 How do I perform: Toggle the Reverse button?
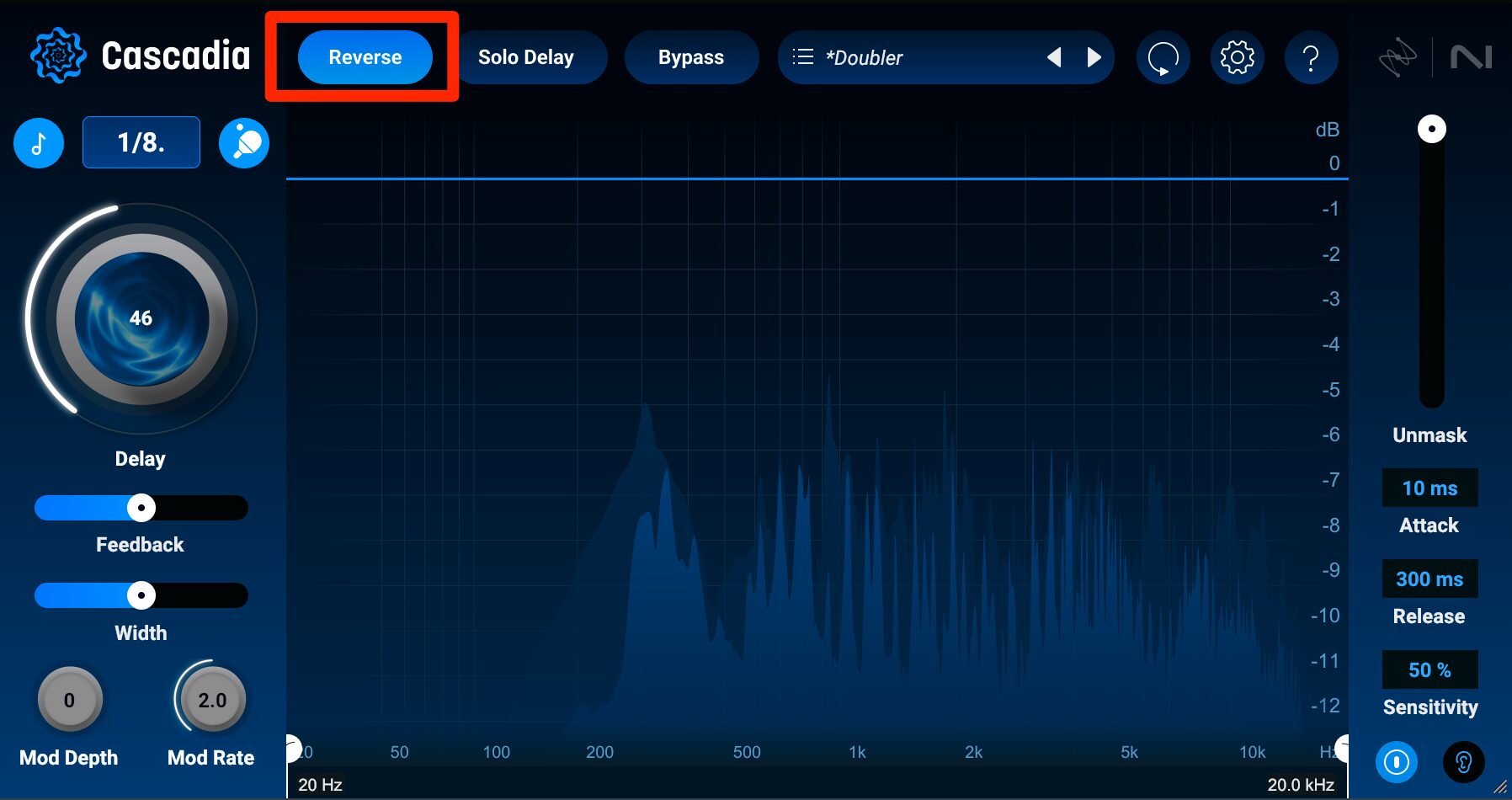click(365, 57)
